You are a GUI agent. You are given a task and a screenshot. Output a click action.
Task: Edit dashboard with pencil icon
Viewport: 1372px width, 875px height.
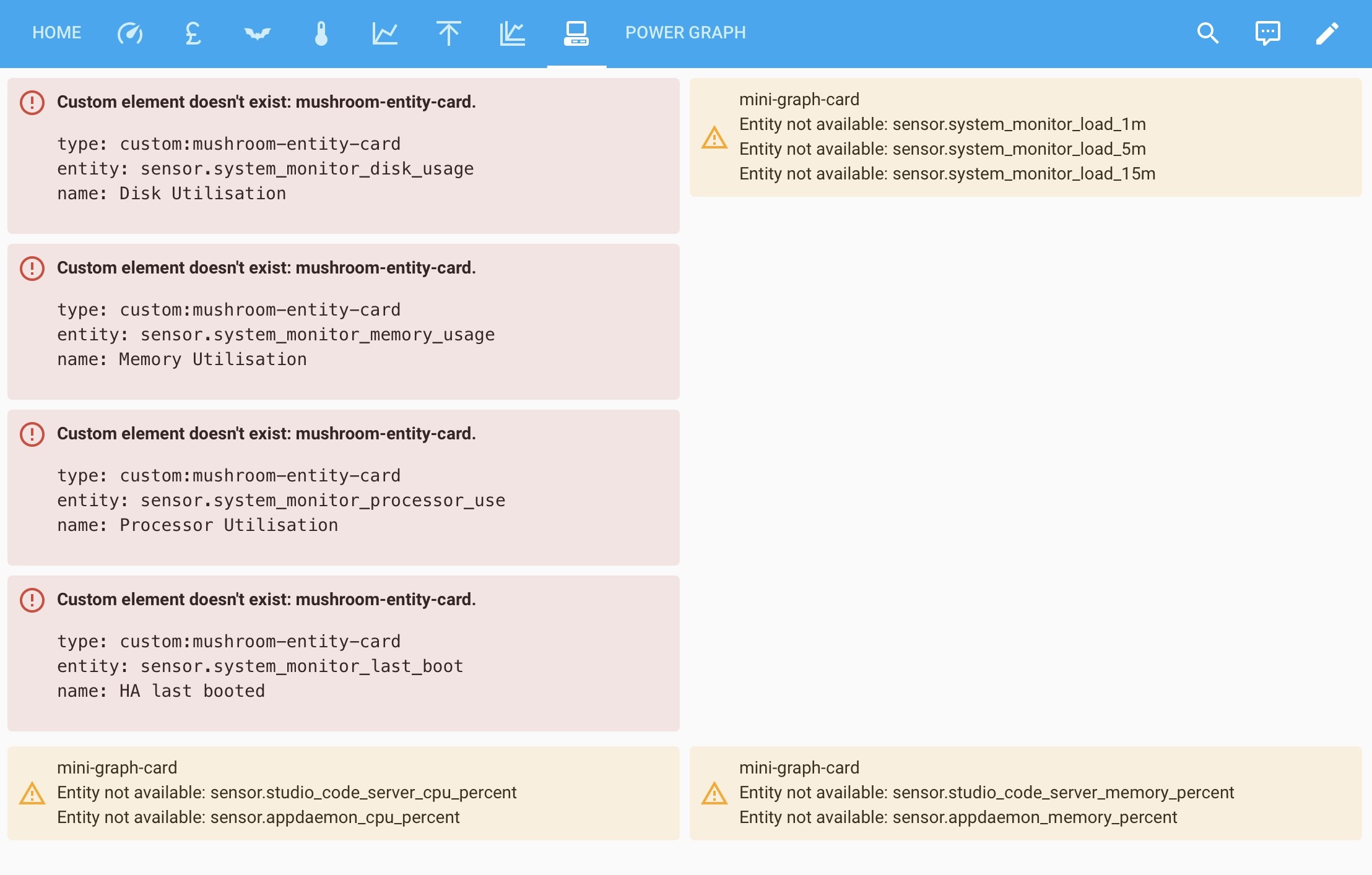tap(1327, 33)
